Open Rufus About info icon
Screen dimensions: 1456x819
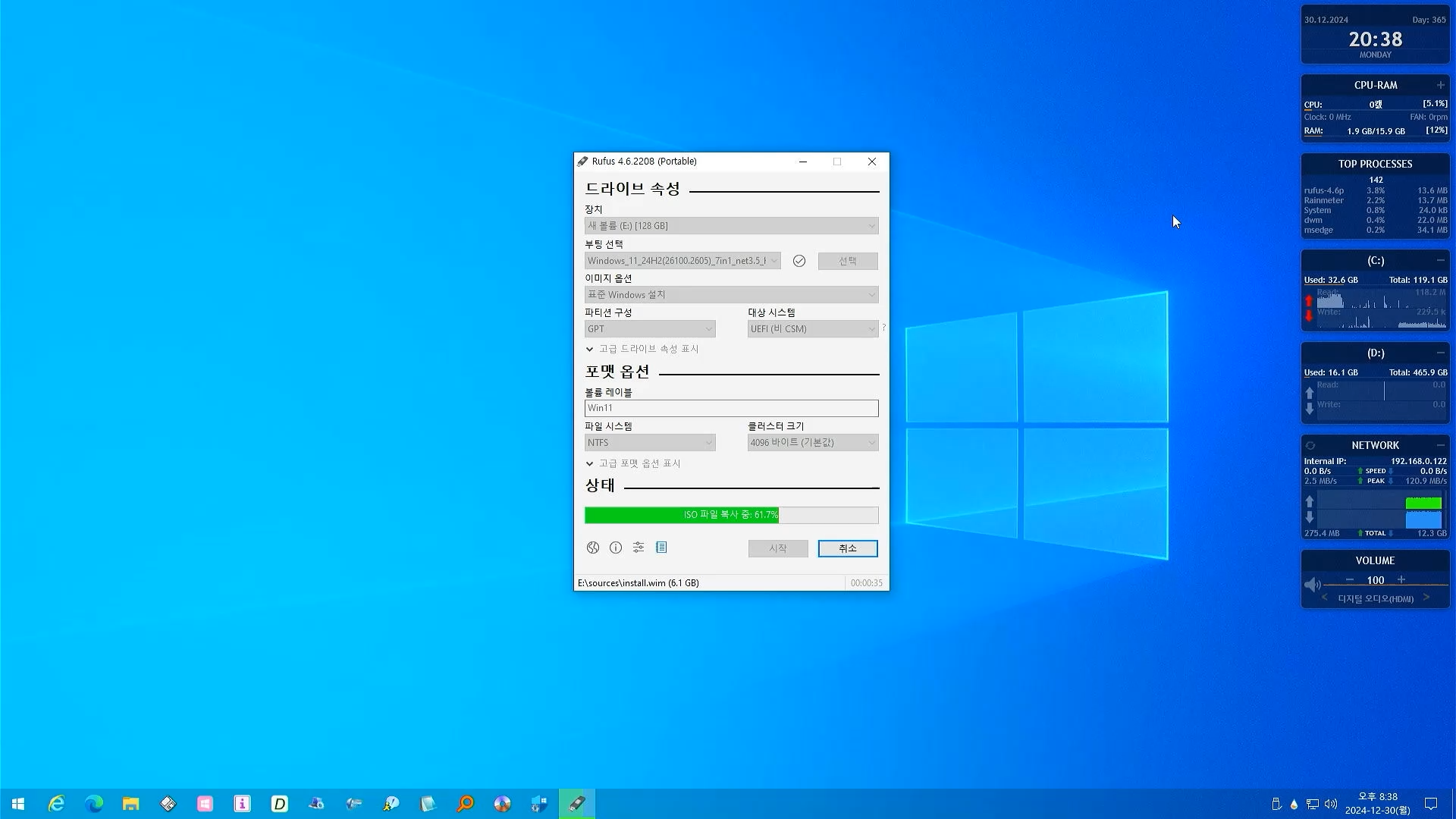pos(616,548)
